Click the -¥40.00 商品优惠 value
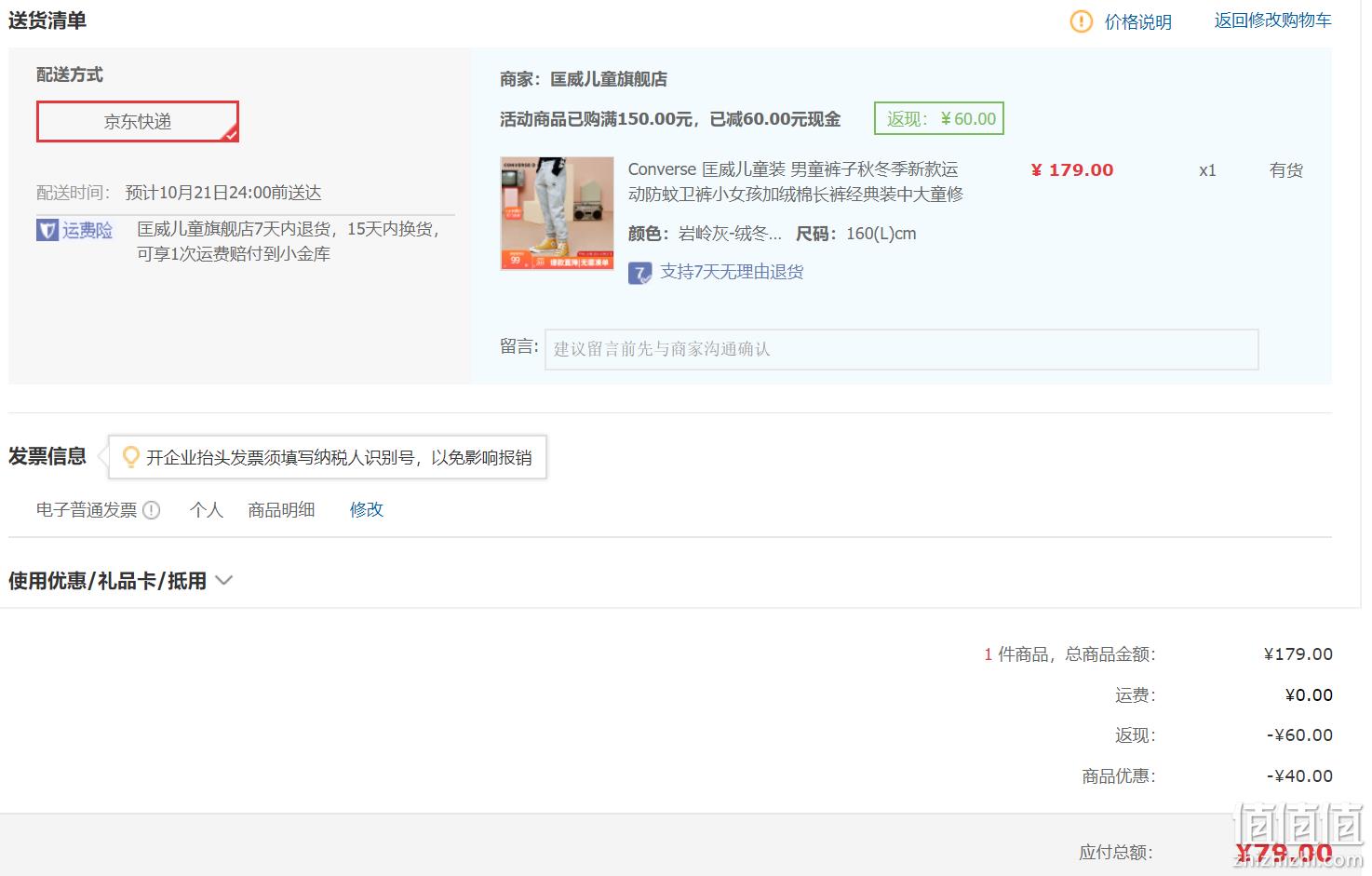 1299,775
